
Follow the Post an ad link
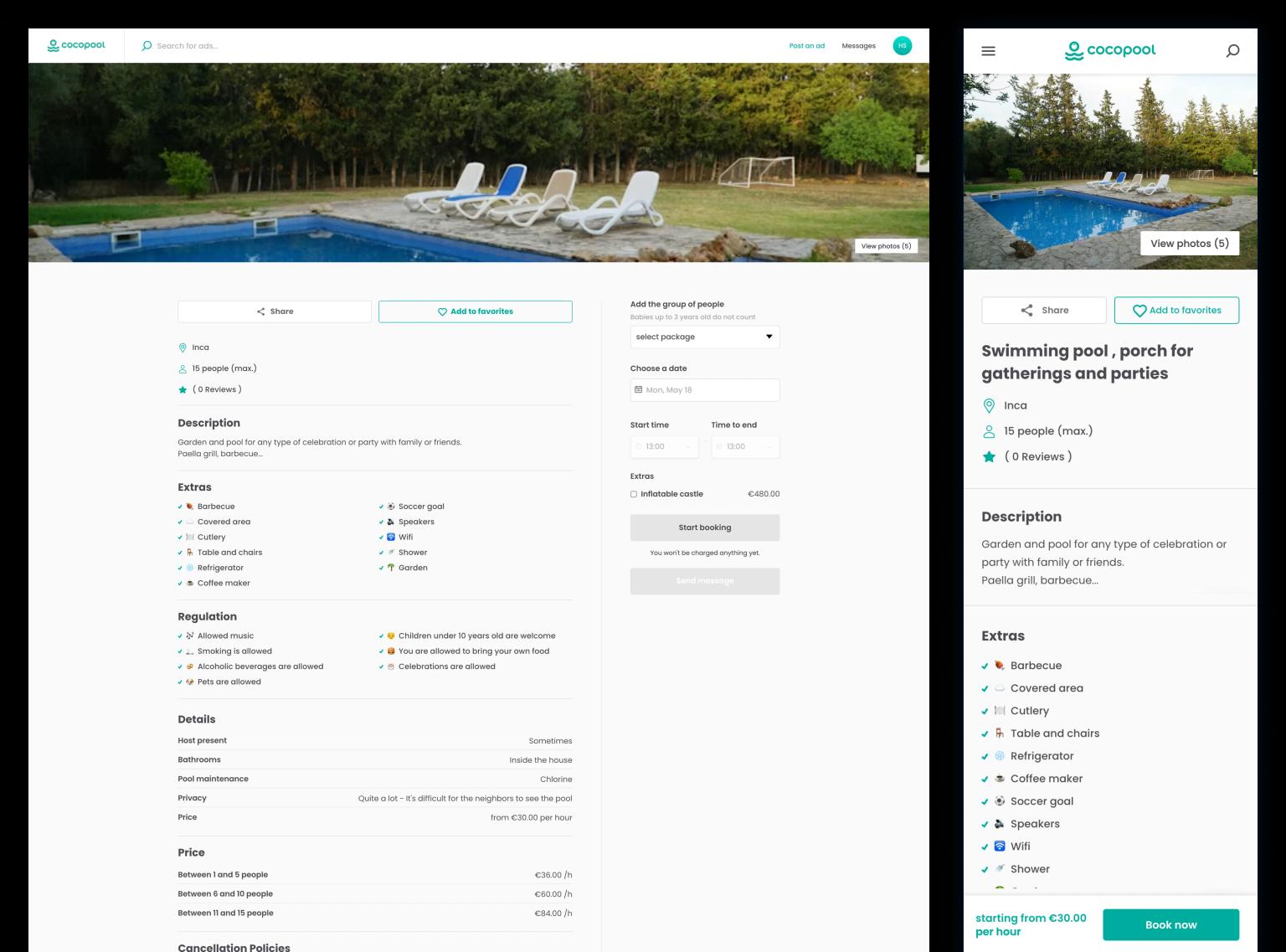tap(807, 46)
